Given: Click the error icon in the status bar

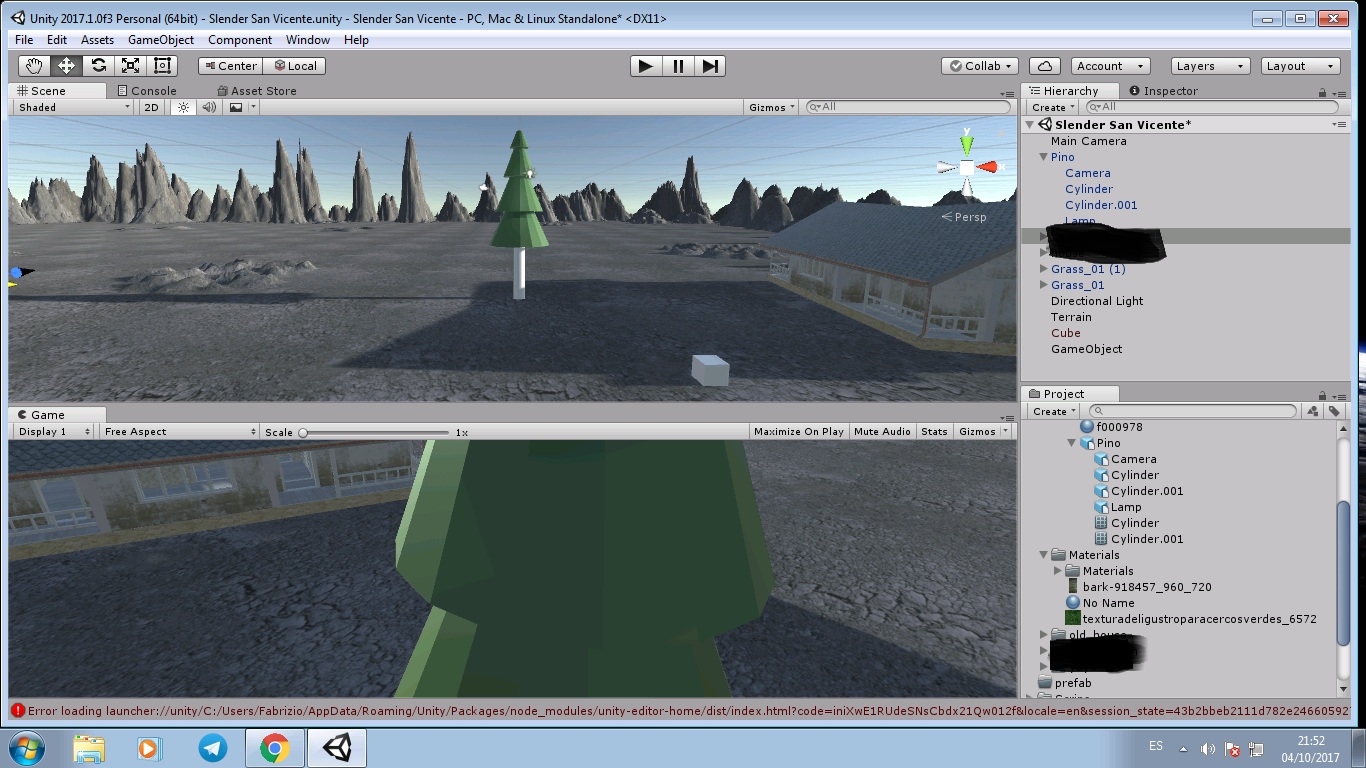Looking at the screenshot, I should pyautogui.click(x=18, y=711).
